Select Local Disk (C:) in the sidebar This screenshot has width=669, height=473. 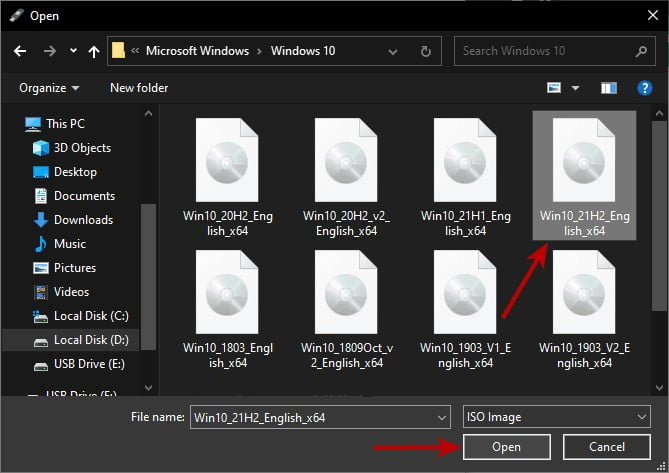pyautogui.click(x=91, y=316)
